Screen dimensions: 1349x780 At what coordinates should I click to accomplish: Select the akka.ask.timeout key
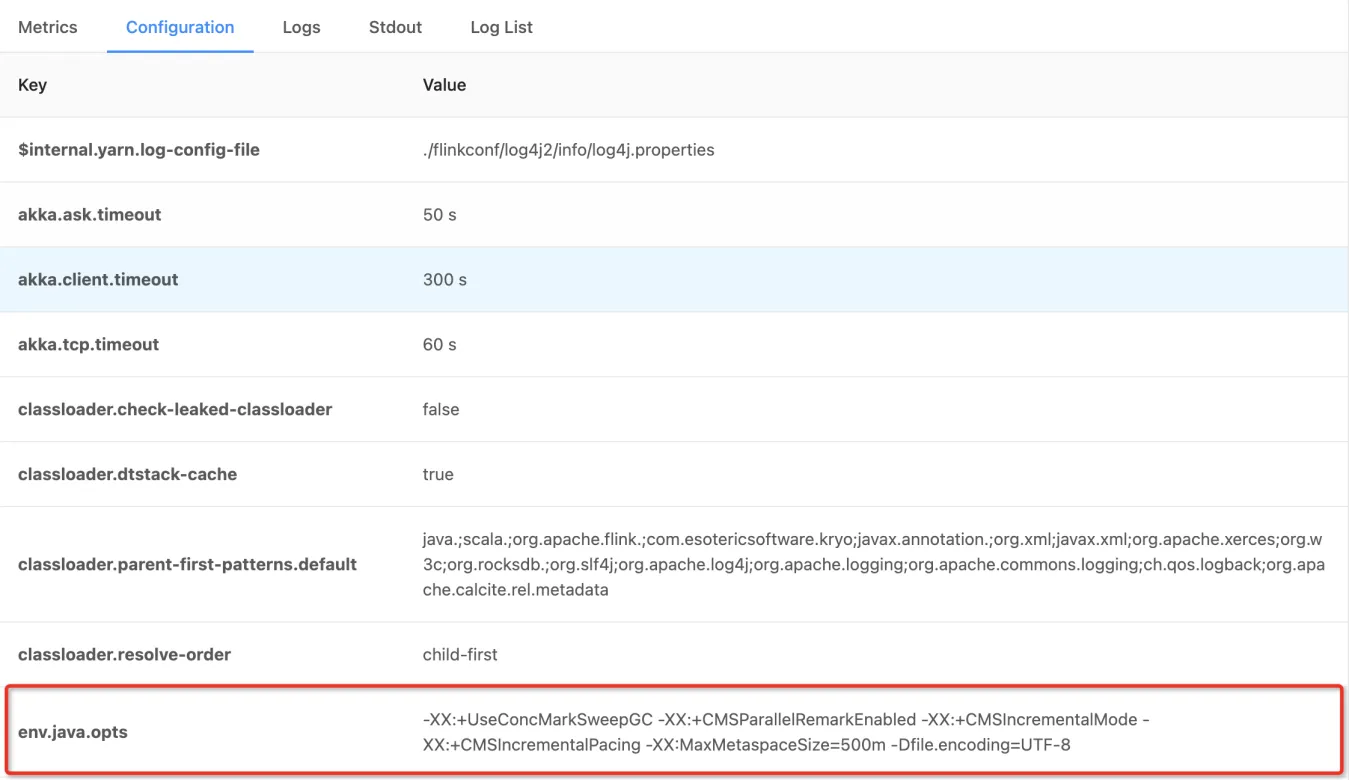[90, 215]
